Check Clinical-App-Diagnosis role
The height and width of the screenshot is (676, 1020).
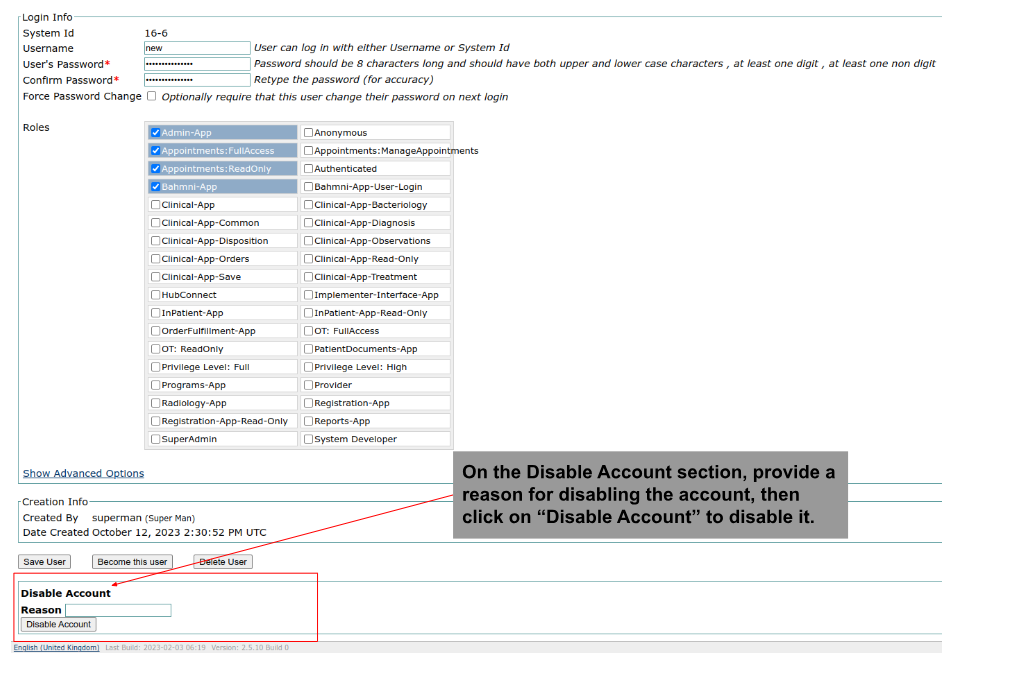(308, 223)
